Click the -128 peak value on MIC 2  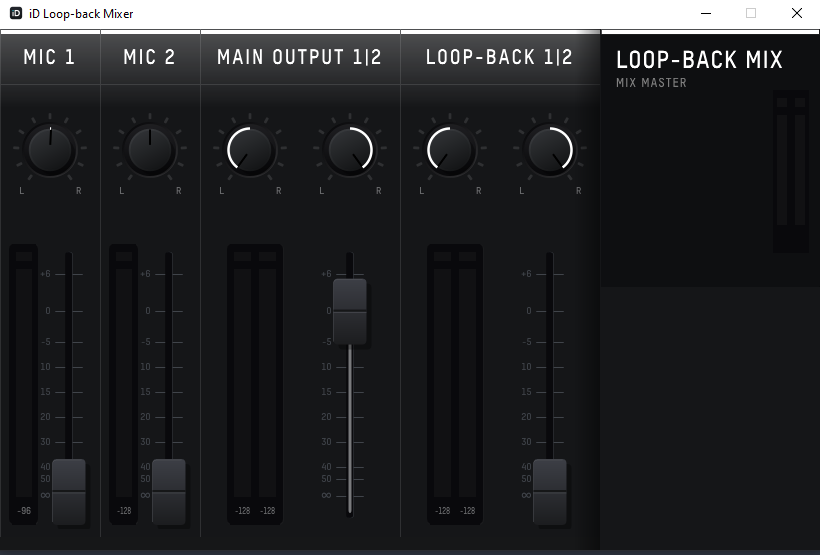124,511
